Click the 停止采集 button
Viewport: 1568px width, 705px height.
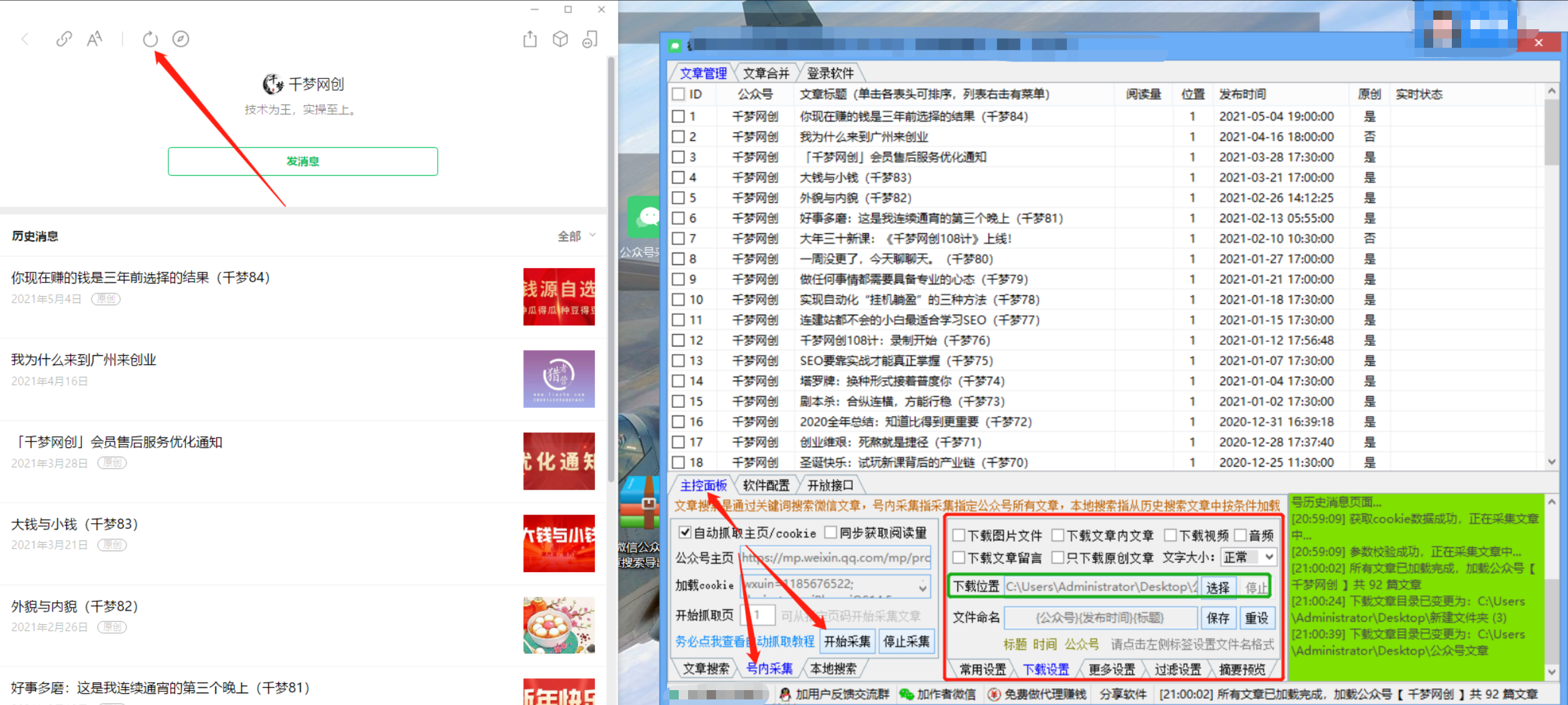click(x=906, y=641)
